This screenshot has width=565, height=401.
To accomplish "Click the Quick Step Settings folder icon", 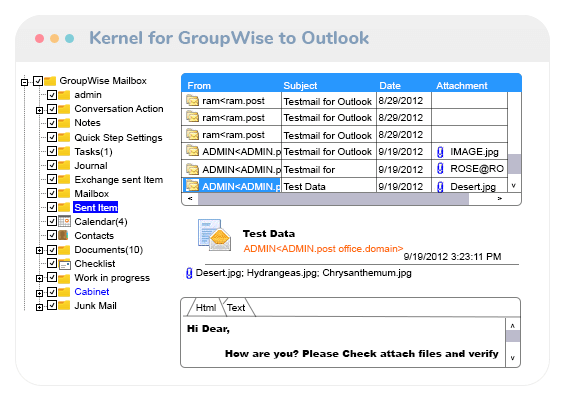I will tap(64, 137).
